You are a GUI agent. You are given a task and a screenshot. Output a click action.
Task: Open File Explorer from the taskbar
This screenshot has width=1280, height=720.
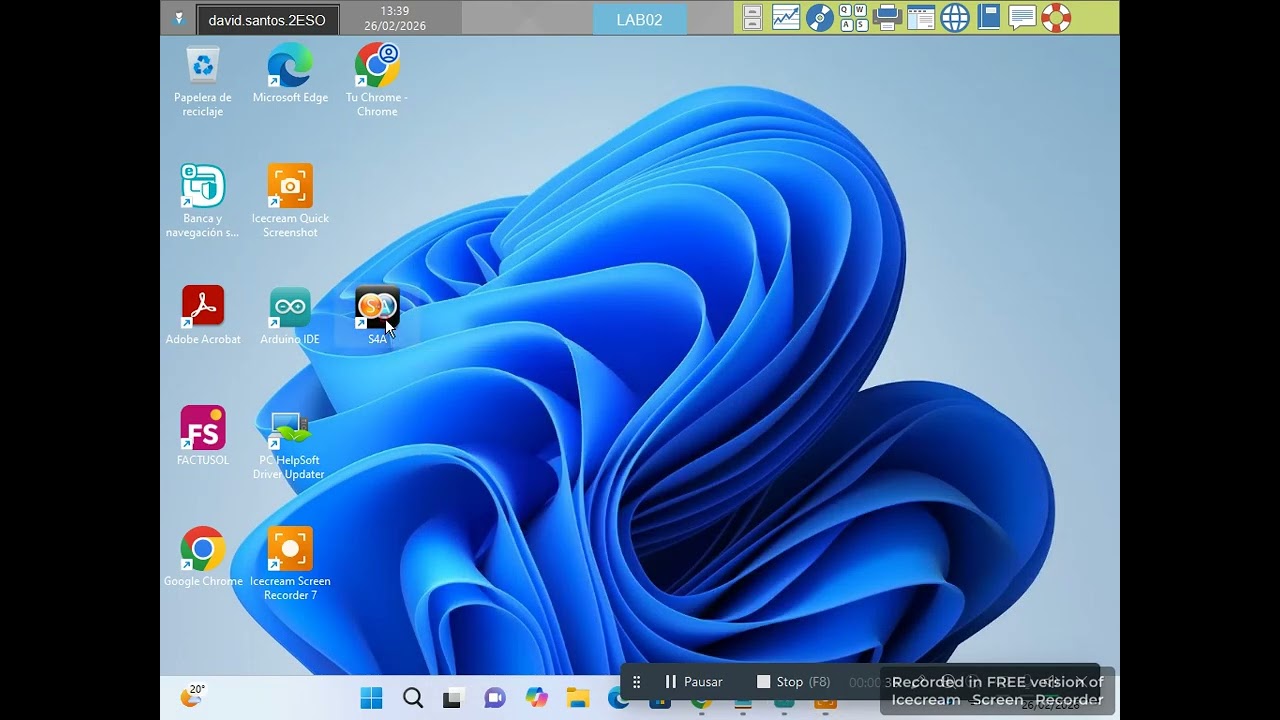click(x=578, y=698)
